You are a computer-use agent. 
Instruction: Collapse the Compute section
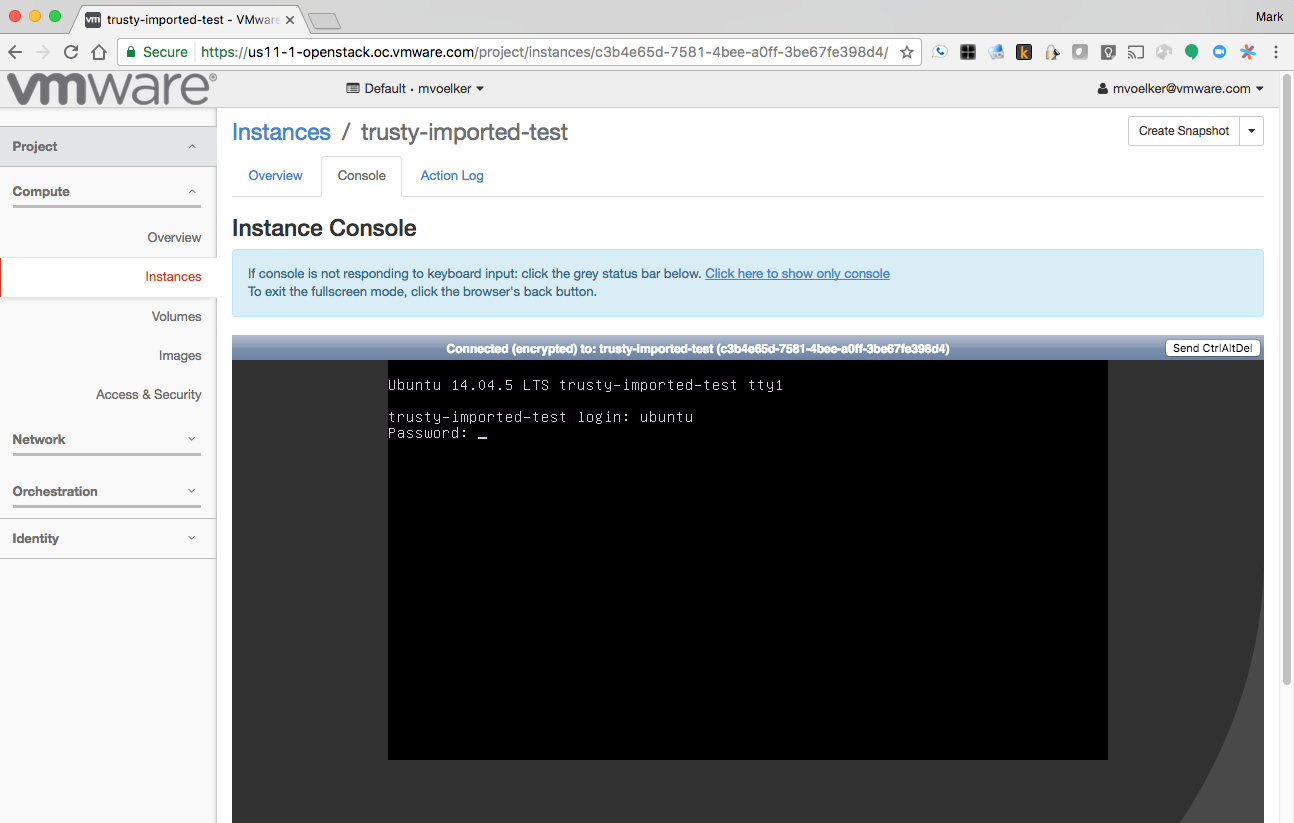[107, 191]
